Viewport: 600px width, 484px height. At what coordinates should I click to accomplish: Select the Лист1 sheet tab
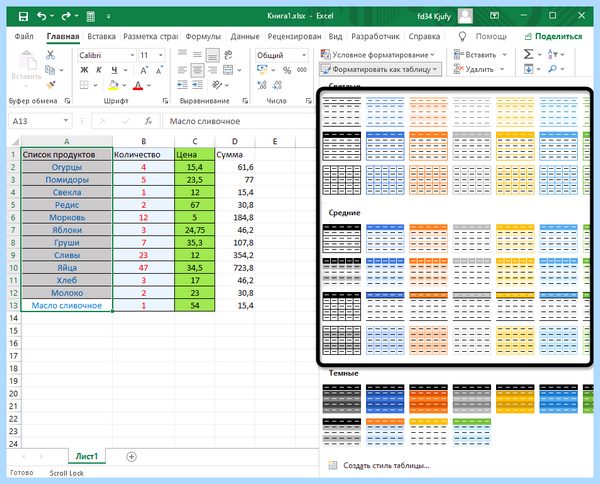click(x=87, y=456)
